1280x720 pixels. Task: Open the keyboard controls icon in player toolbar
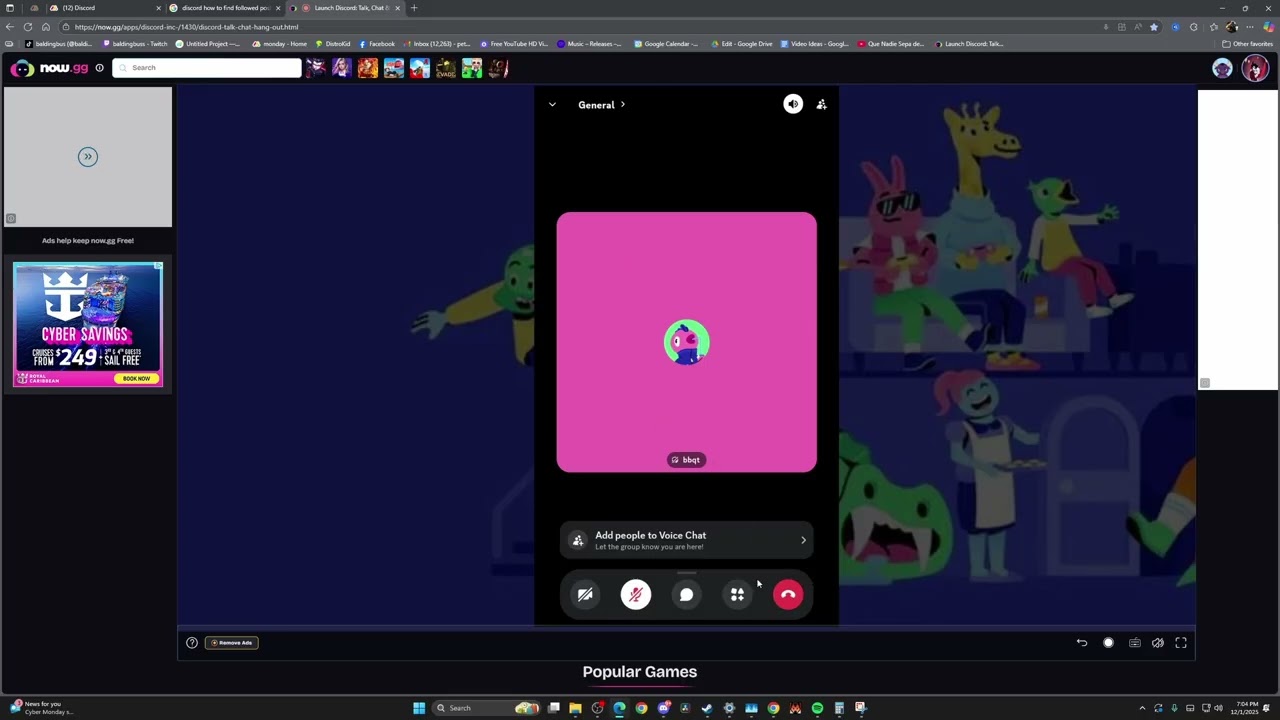(1135, 643)
